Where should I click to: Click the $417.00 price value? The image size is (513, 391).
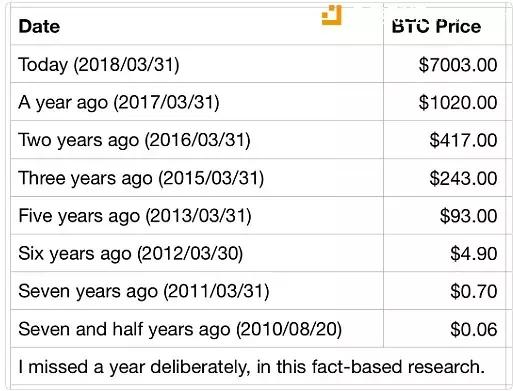click(x=463, y=140)
